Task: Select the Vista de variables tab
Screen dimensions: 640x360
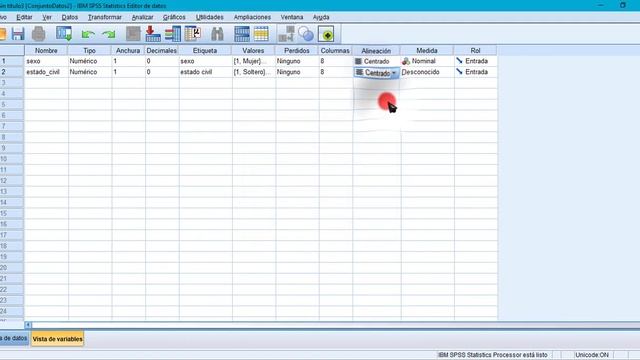Action: (x=58, y=339)
